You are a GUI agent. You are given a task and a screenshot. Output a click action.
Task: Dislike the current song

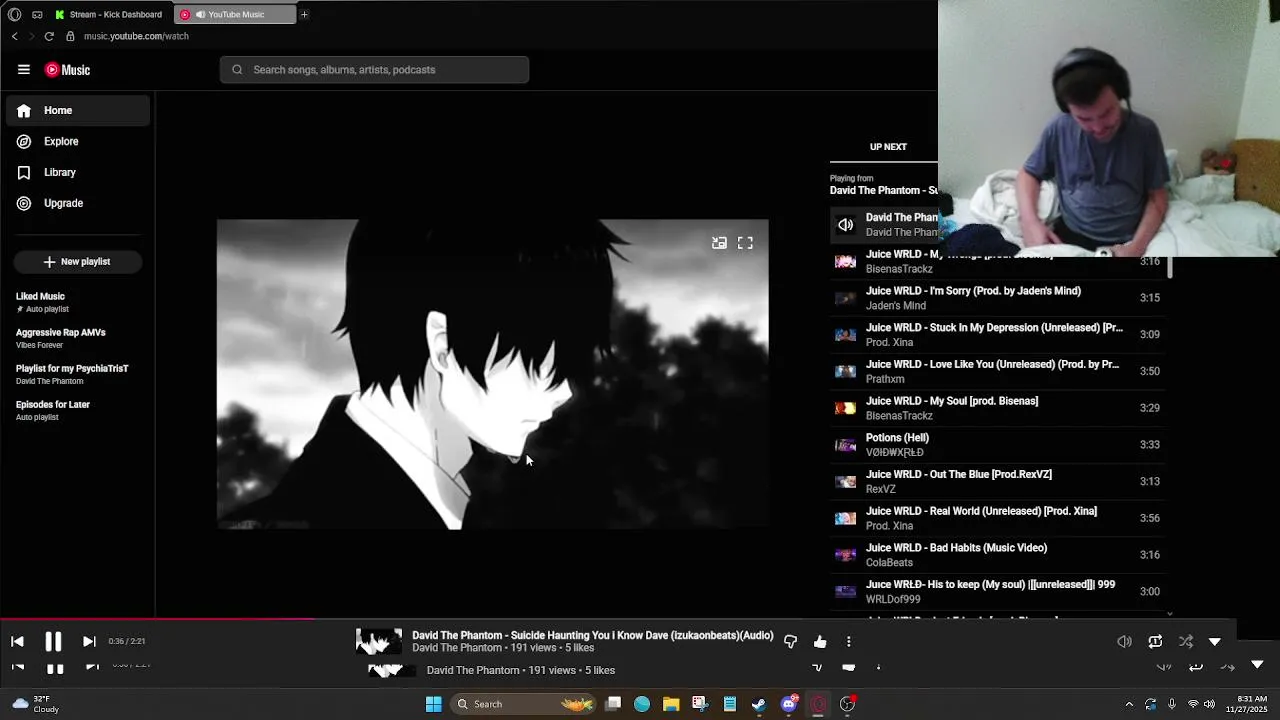coord(791,642)
